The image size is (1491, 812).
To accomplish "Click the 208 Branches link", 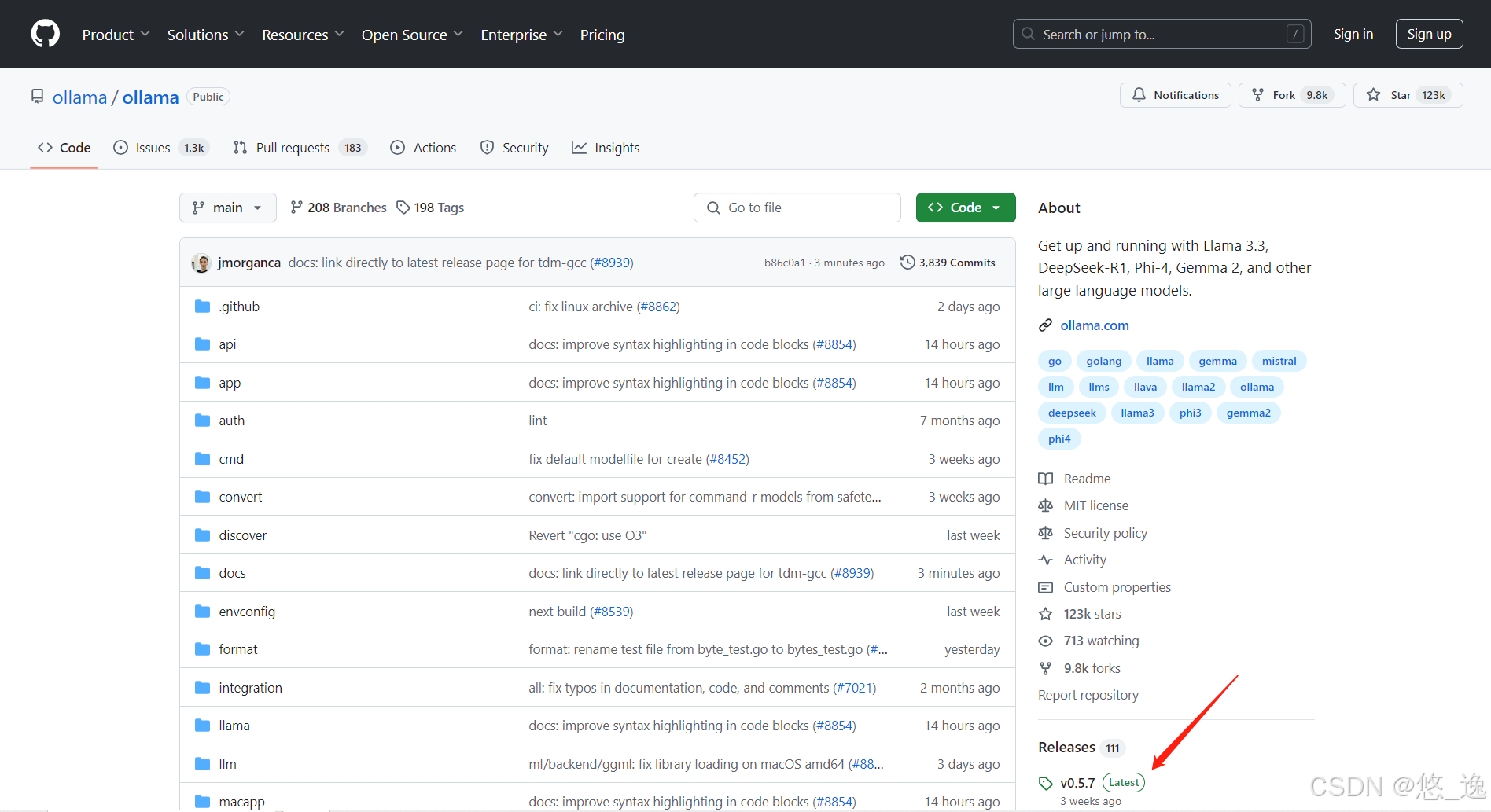I will [338, 208].
